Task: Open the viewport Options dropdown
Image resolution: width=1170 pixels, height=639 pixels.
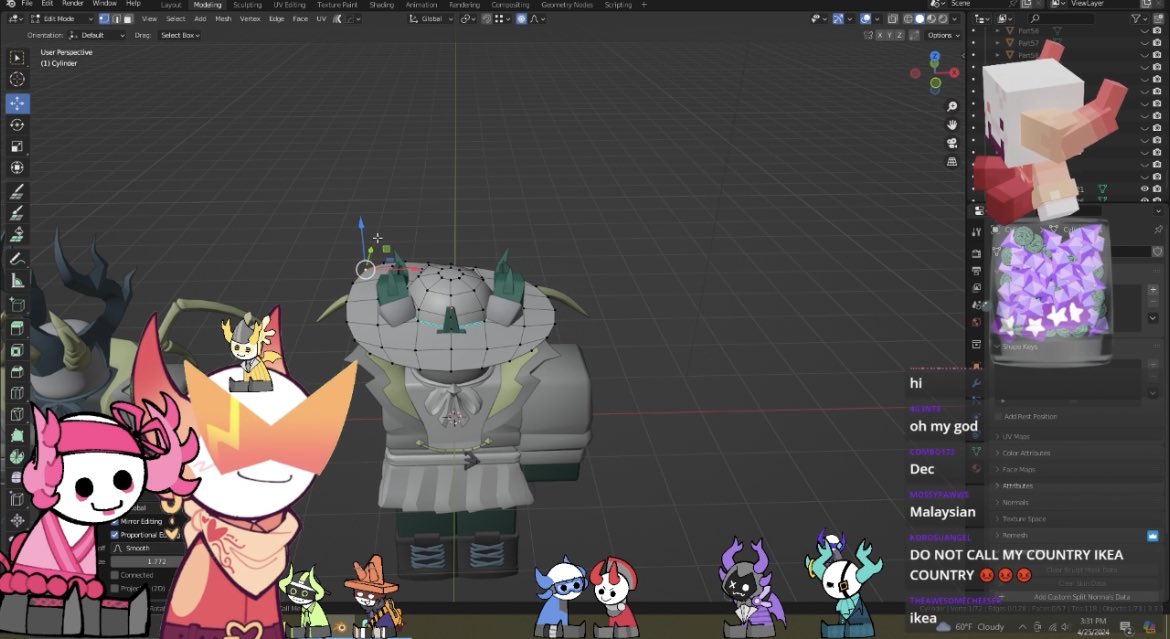Action: tap(942, 35)
